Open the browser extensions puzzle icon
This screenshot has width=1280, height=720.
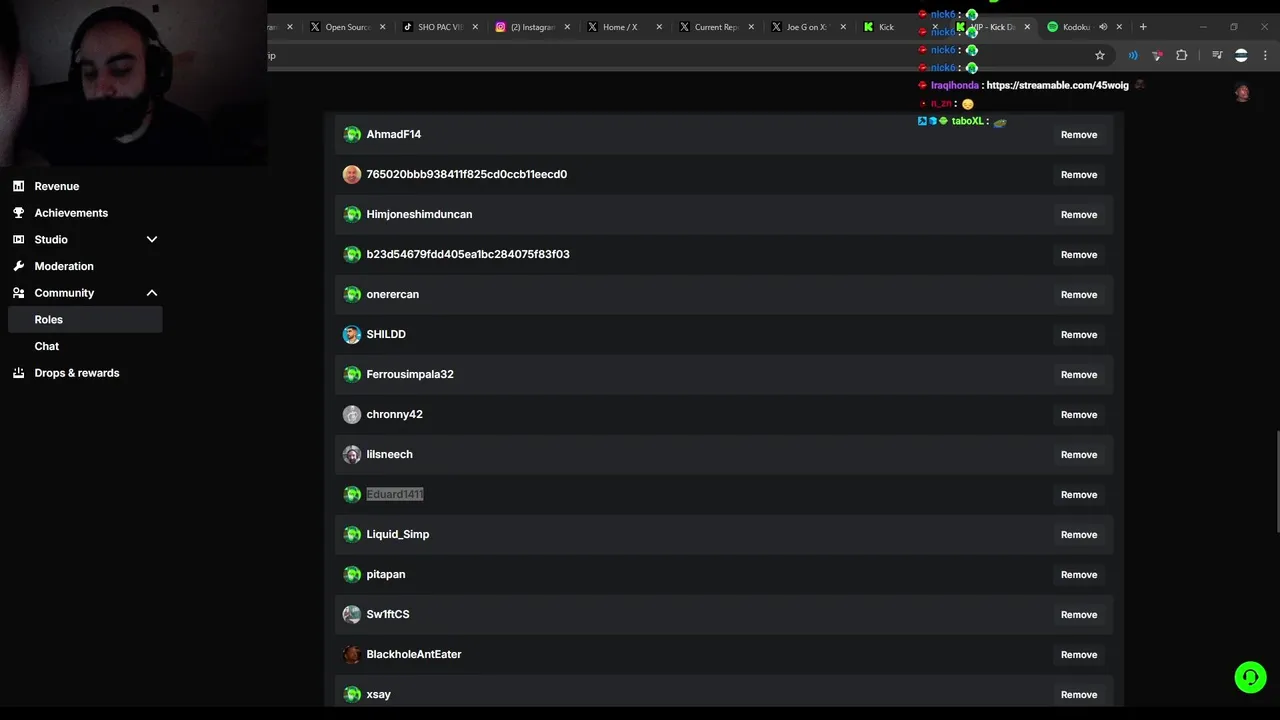(x=1181, y=56)
